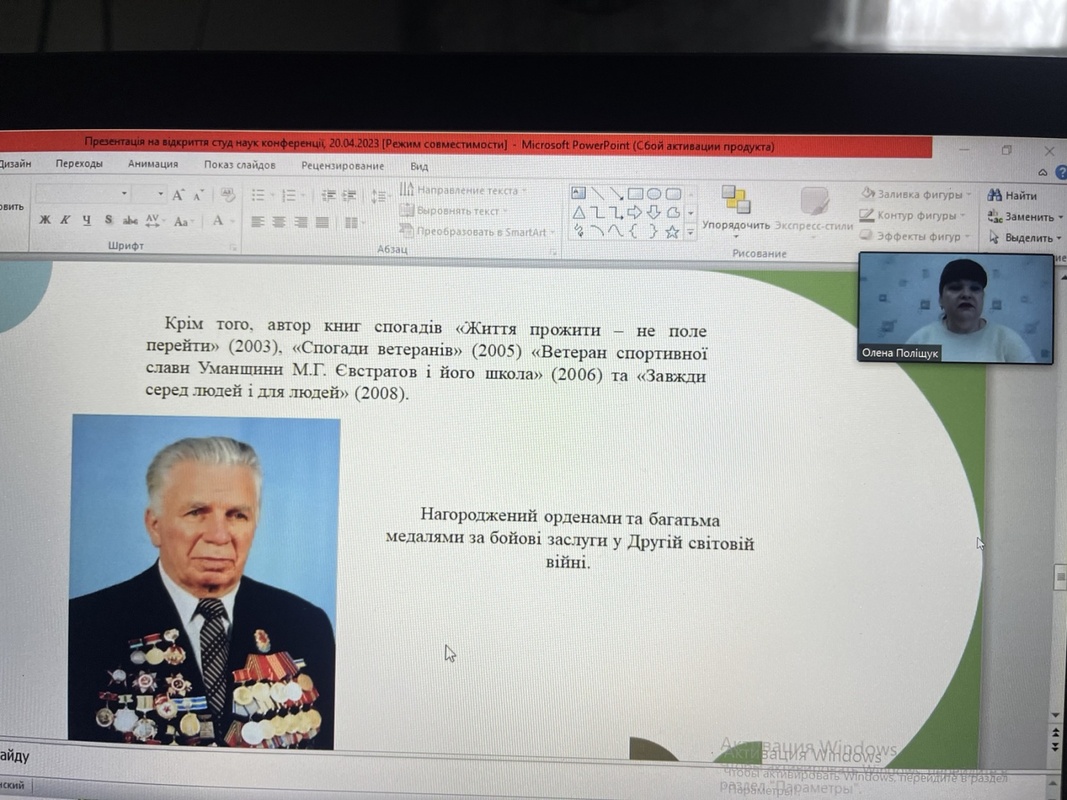Viewport: 1067px width, 800px height.
Task: Select the Triangle shape
Action: click(578, 213)
